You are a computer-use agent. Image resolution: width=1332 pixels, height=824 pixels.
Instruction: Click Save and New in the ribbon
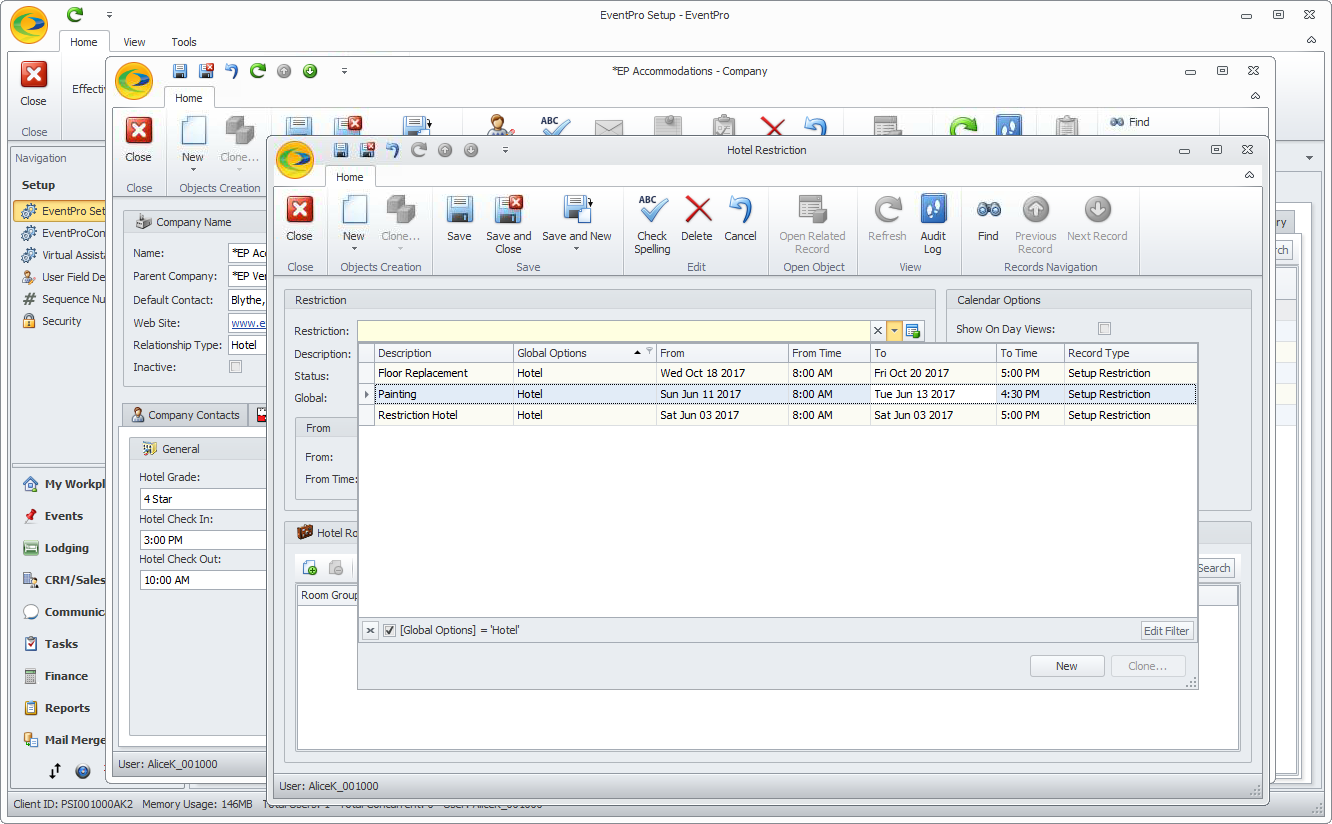pyautogui.click(x=576, y=224)
